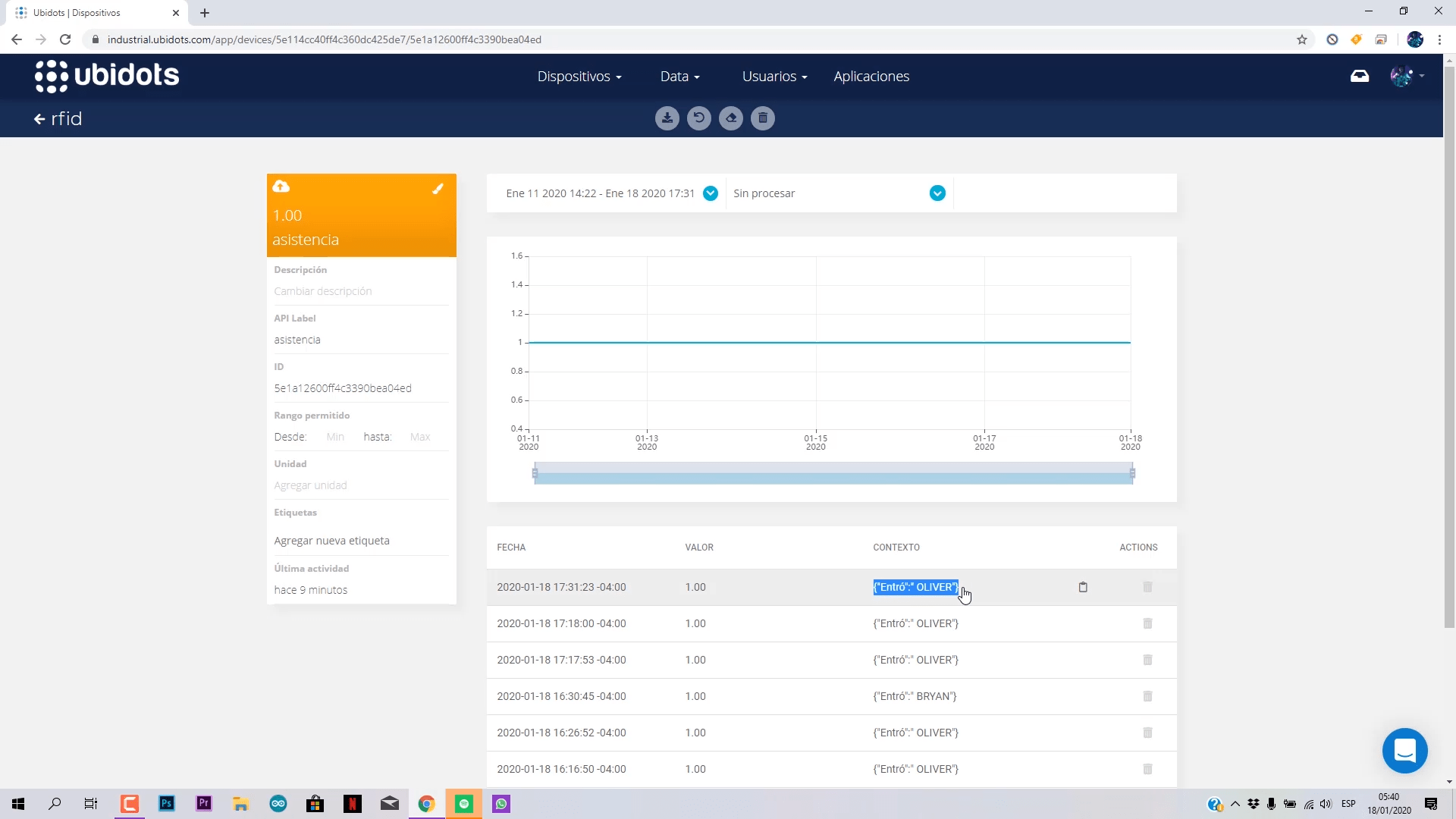Click the chart time range slider bar
Viewport: 1456px width, 819px height.
tap(833, 474)
